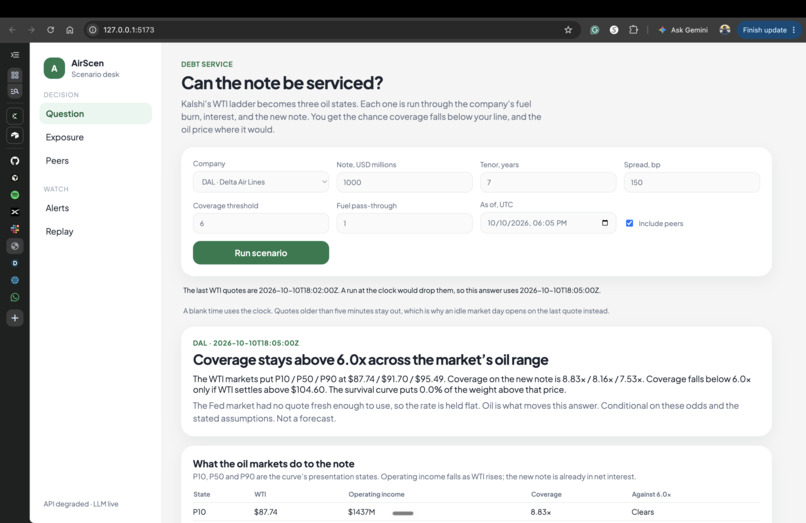
Task: Click the white S extension icon
Action: pyautogui.click(x=614, y=30)
